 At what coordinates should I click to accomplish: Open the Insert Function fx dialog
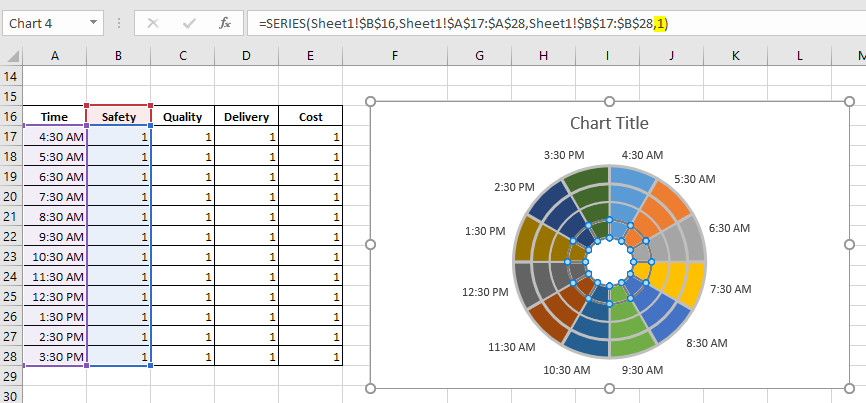click(225, 22)
